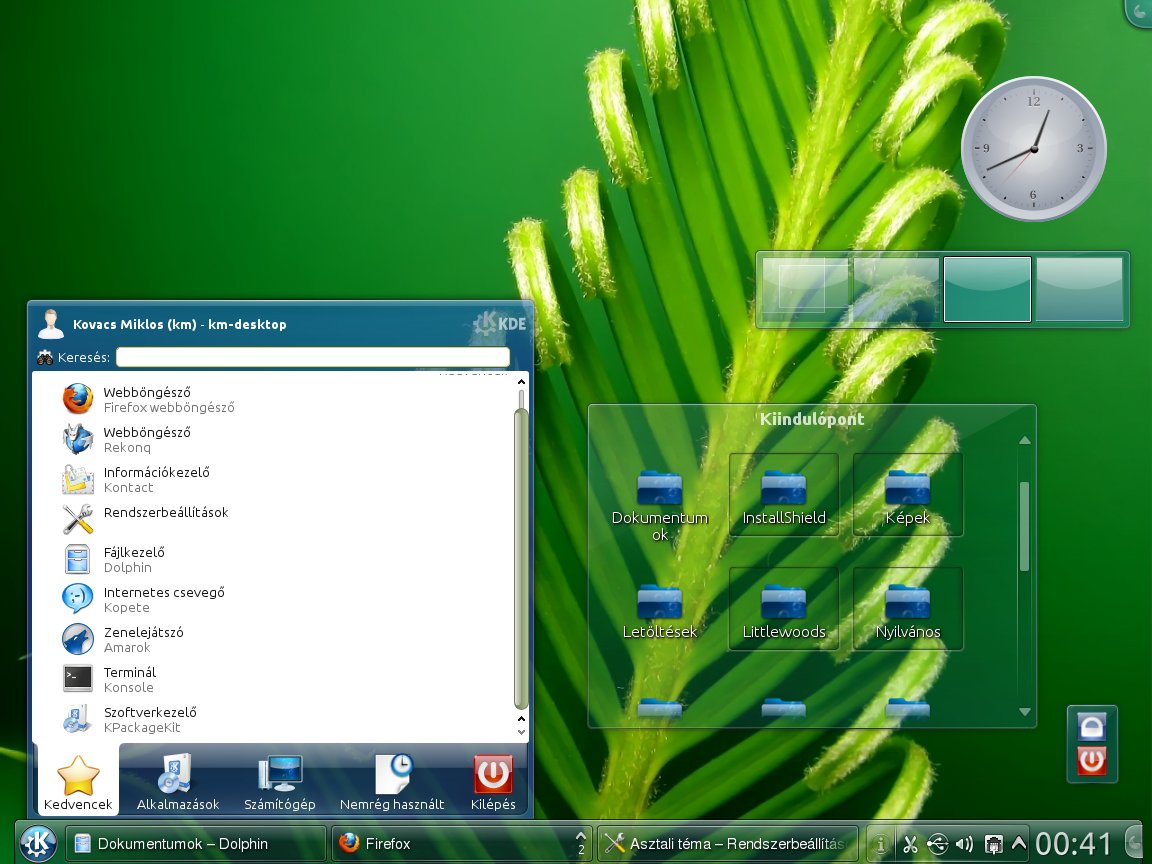Switch to first virtual desktop in pager
Viewport: 1152px width, 864px height.
tap(804, 289)
